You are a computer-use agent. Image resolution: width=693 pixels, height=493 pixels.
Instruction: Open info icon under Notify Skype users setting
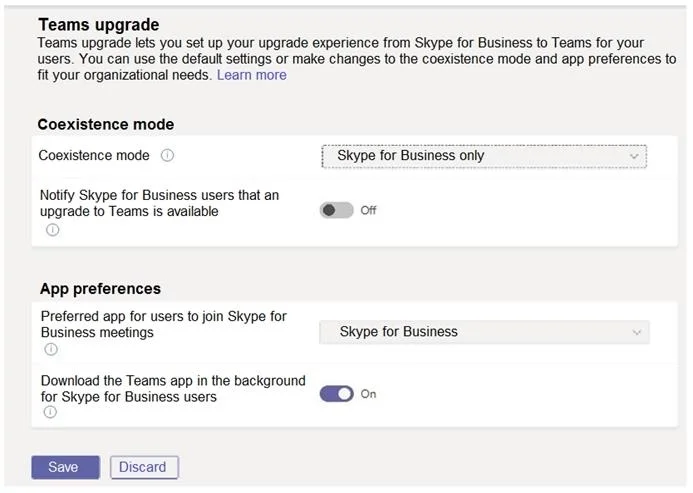(53, 230)
